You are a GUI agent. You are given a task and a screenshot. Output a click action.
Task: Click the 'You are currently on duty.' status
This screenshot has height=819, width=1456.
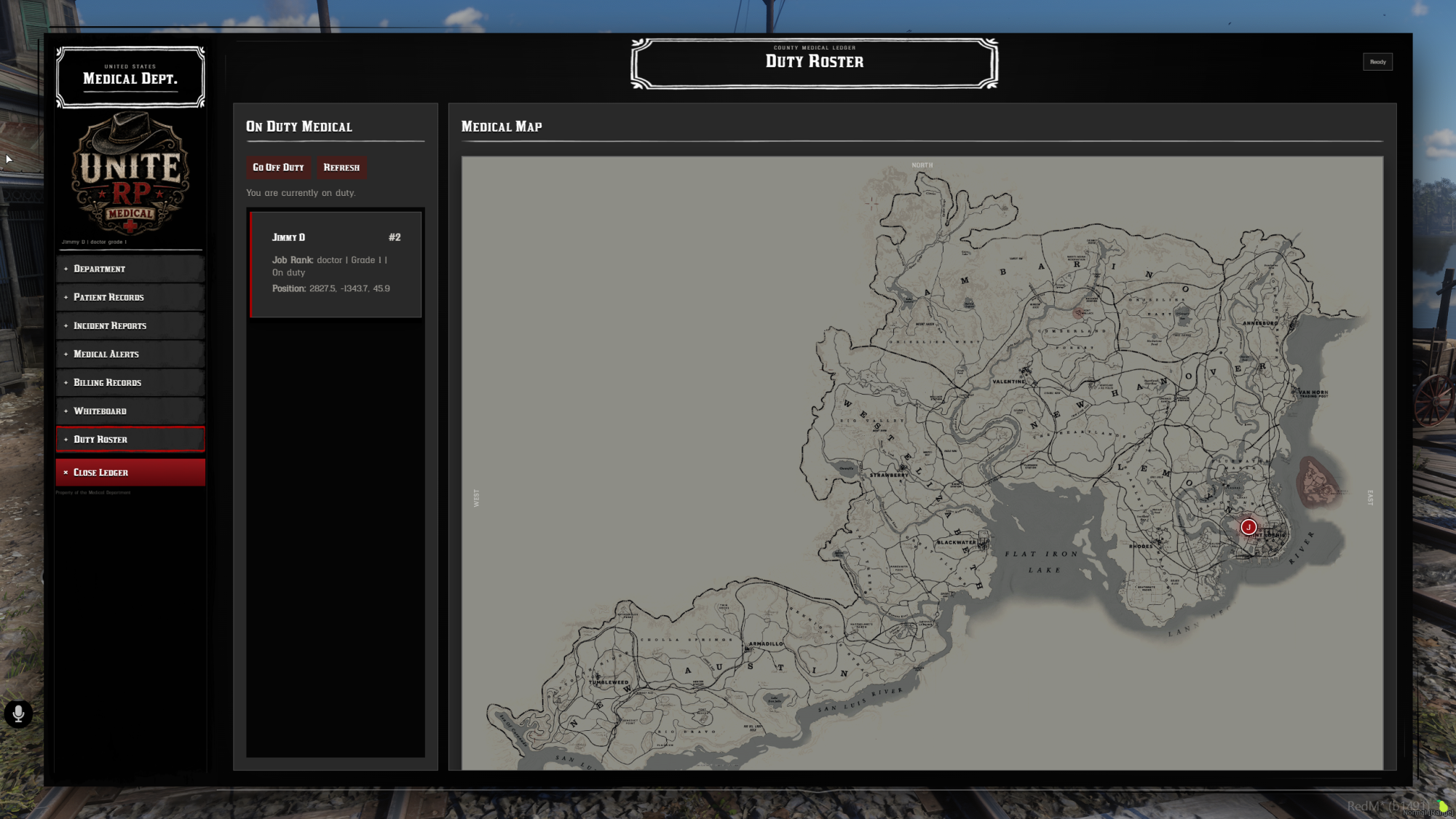click(301, 193)
